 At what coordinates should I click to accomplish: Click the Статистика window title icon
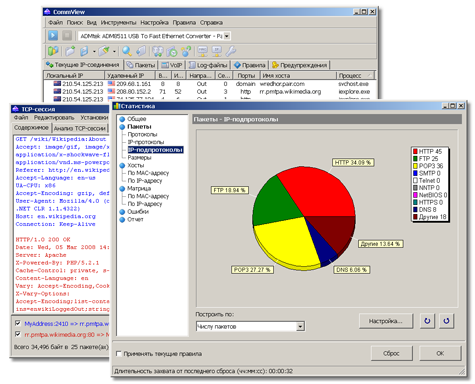click(x=117, y=106)
